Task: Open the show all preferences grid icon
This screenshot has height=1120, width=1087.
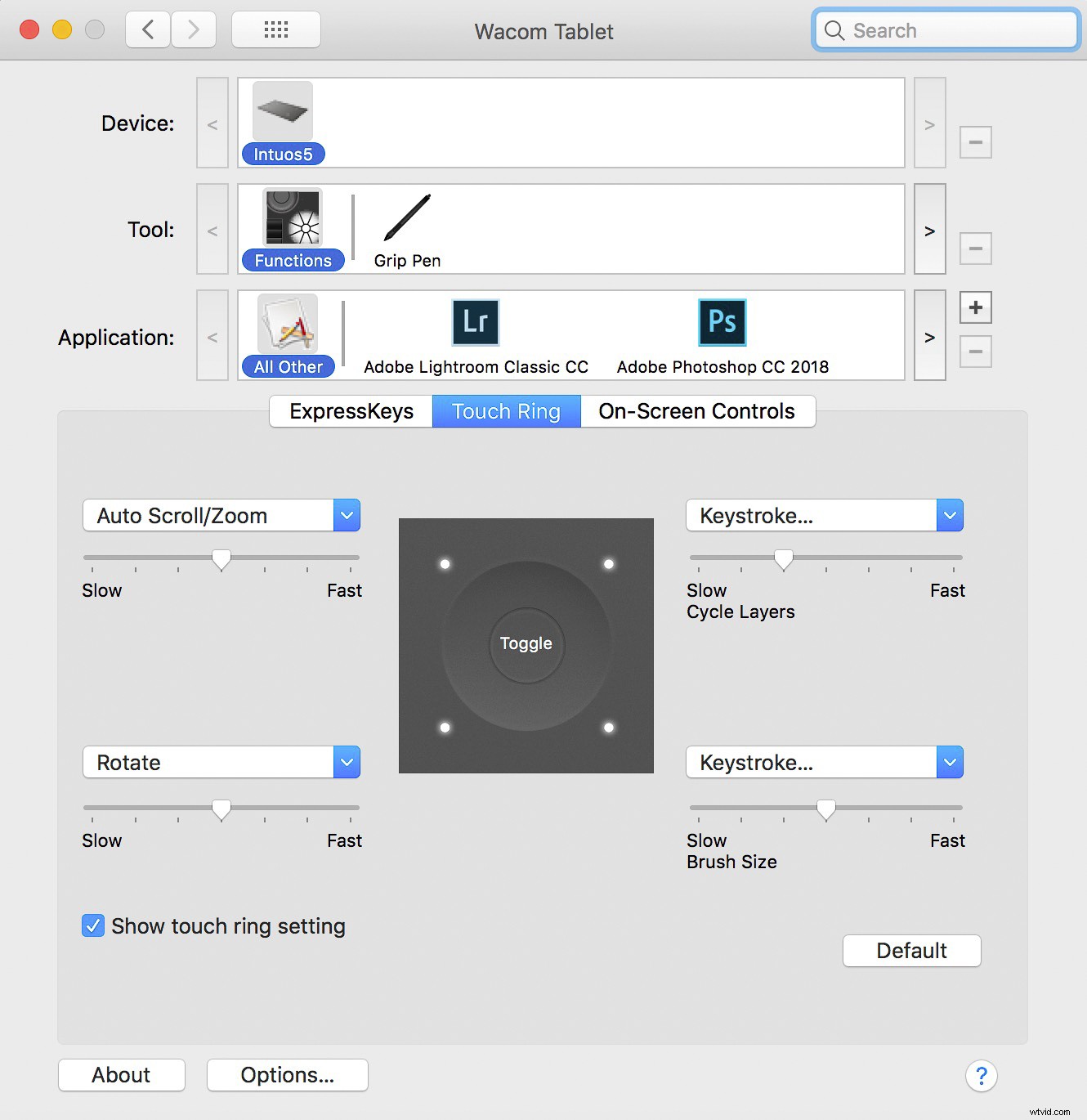Action: click(275, 29)
